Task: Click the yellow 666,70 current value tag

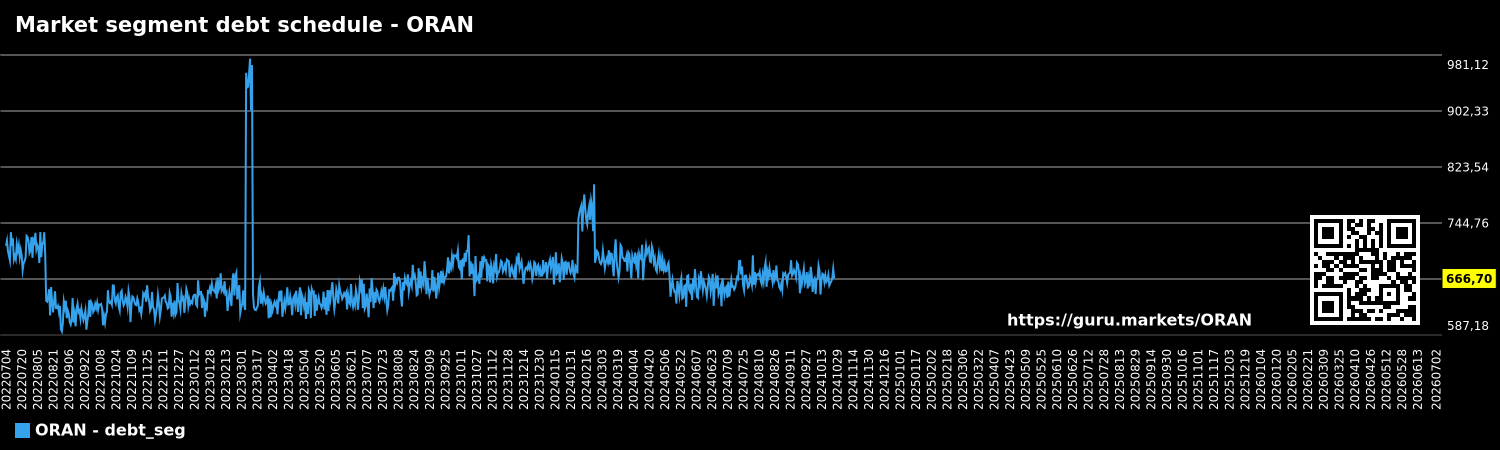Action: [1468, 279]
